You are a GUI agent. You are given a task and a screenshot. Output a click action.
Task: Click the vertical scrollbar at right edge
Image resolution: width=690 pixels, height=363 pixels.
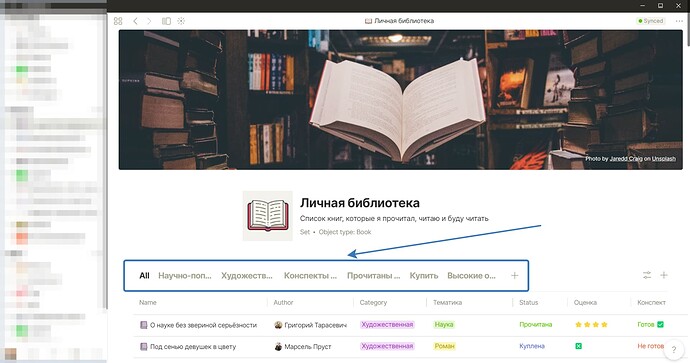(x=688, y=29)
